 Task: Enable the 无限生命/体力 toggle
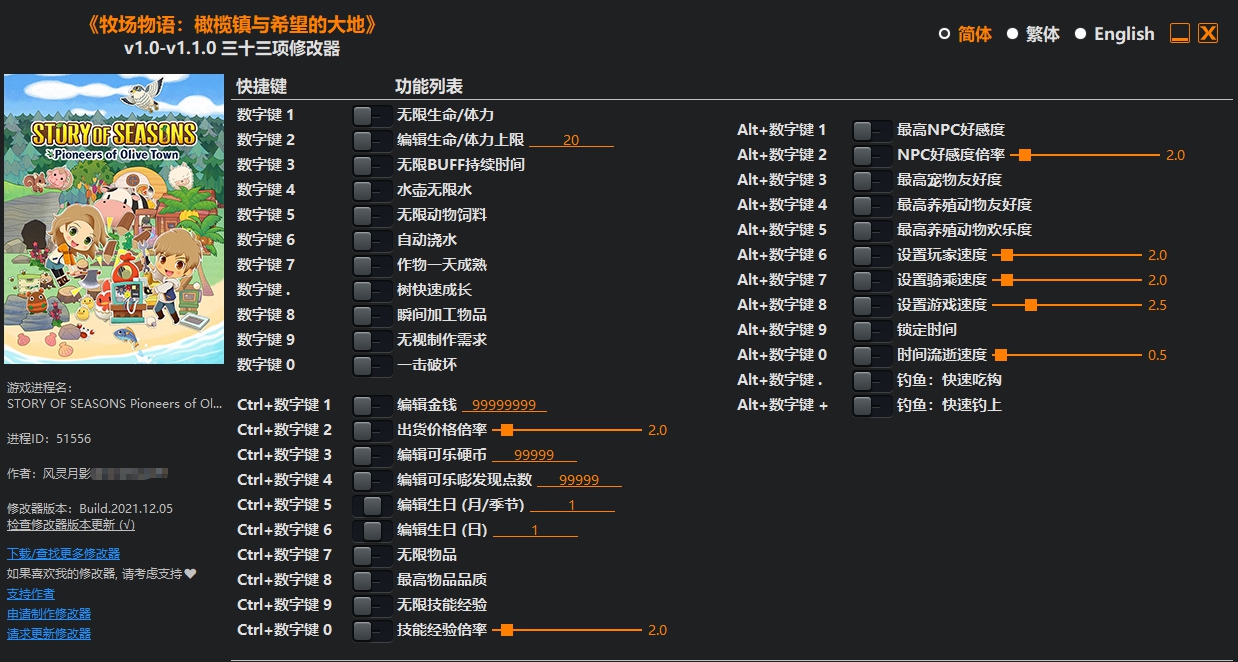[x=371, y=114]
